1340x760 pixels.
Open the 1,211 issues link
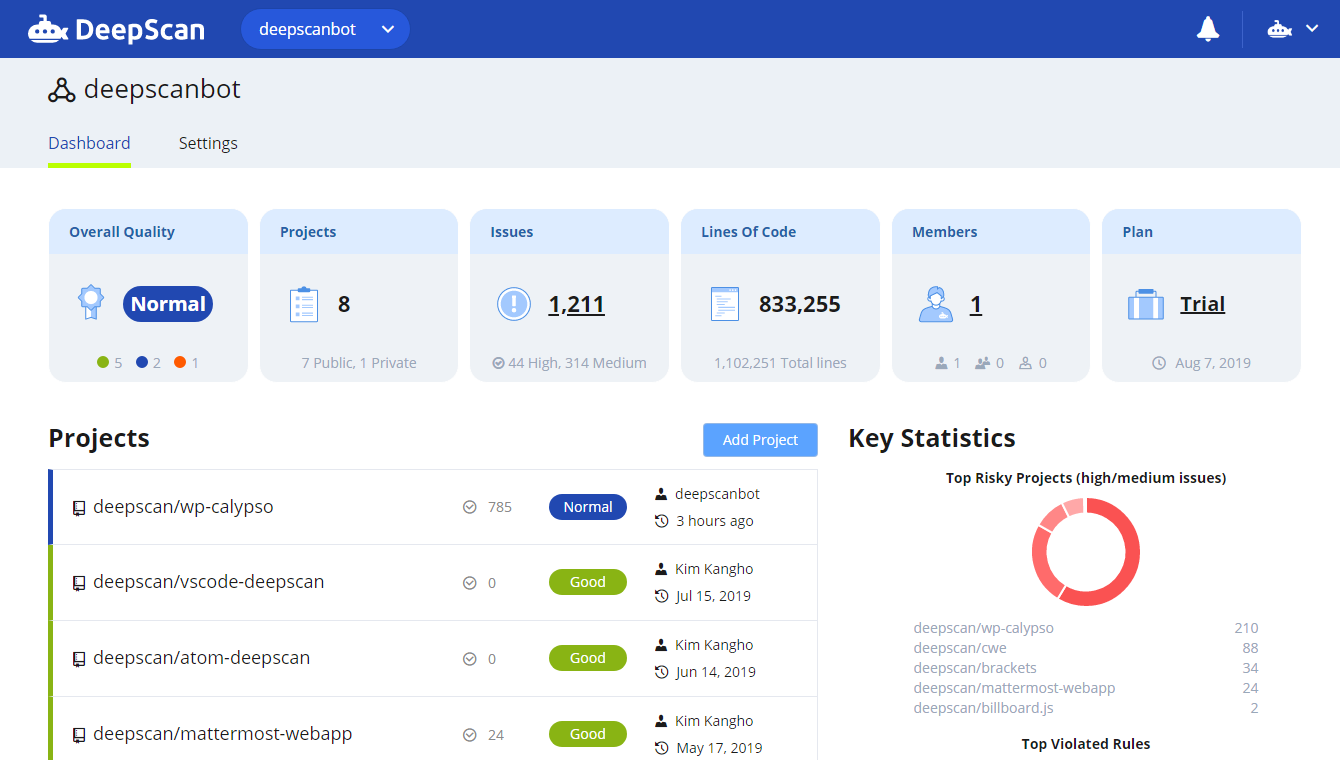pyautogui.click(x=576, y=304)
